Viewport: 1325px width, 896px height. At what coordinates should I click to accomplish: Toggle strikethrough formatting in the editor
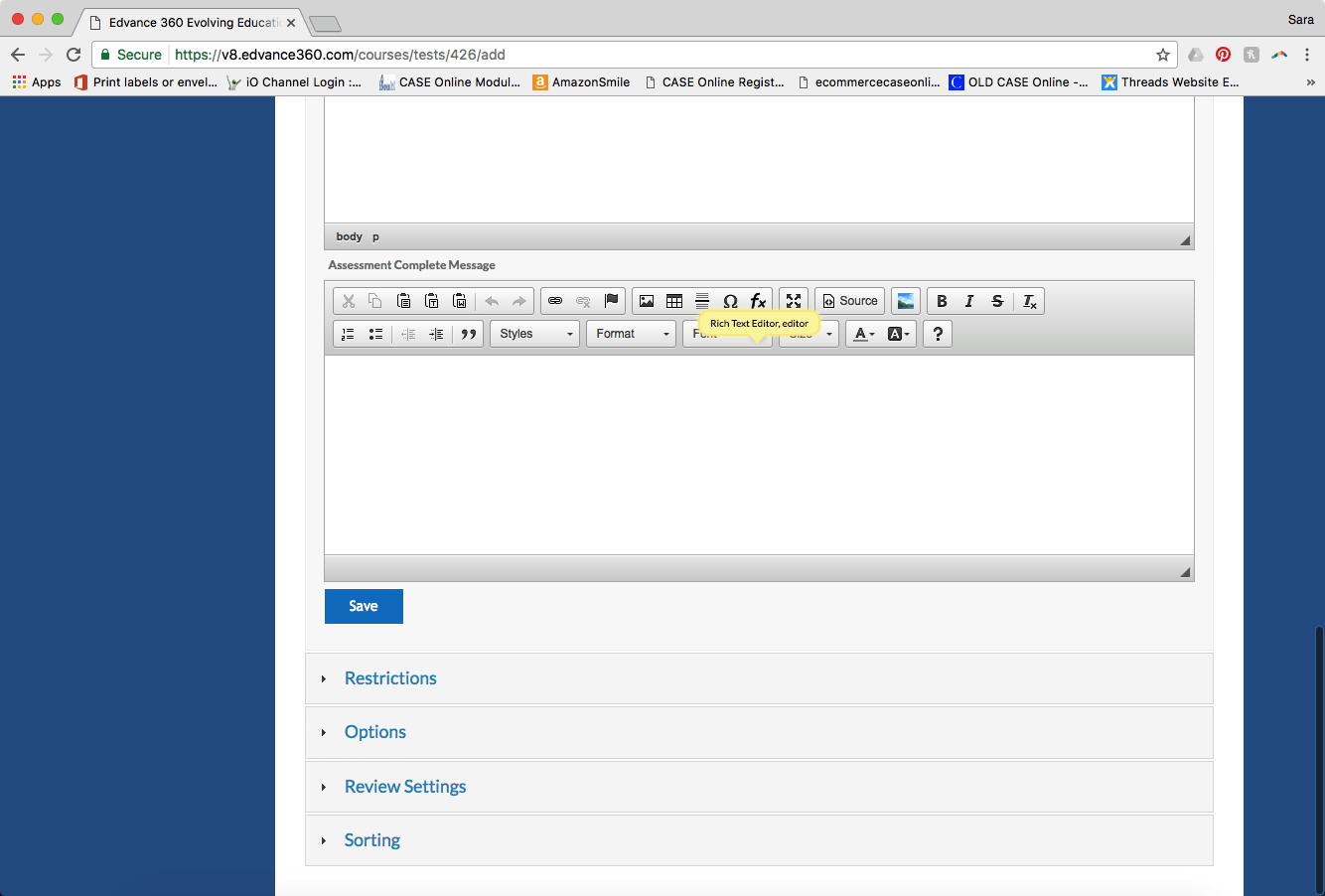coord(997,301)
